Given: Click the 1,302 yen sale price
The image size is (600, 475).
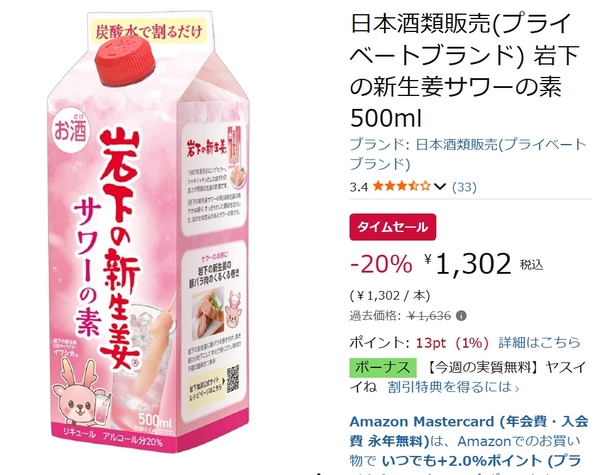Looking at the screenshot, I should click(x=467, y=264).
